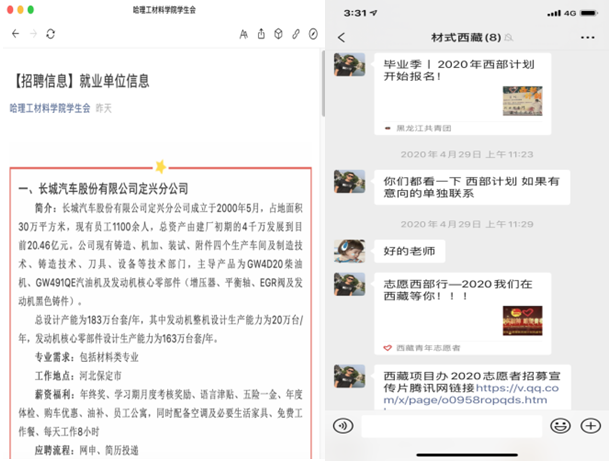Screen dimensions: 610x464
Task: Open article in browser via compass icon
Action: pos(313,34)
